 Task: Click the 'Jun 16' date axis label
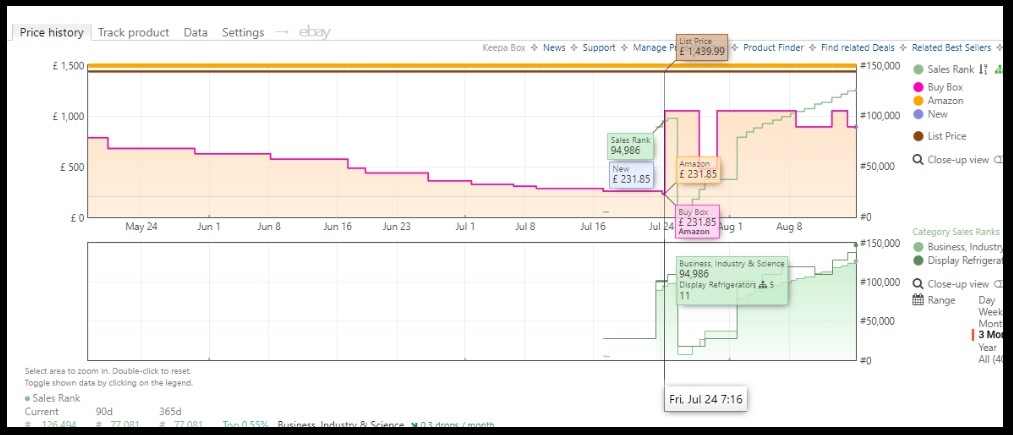(x=340, y=227)
